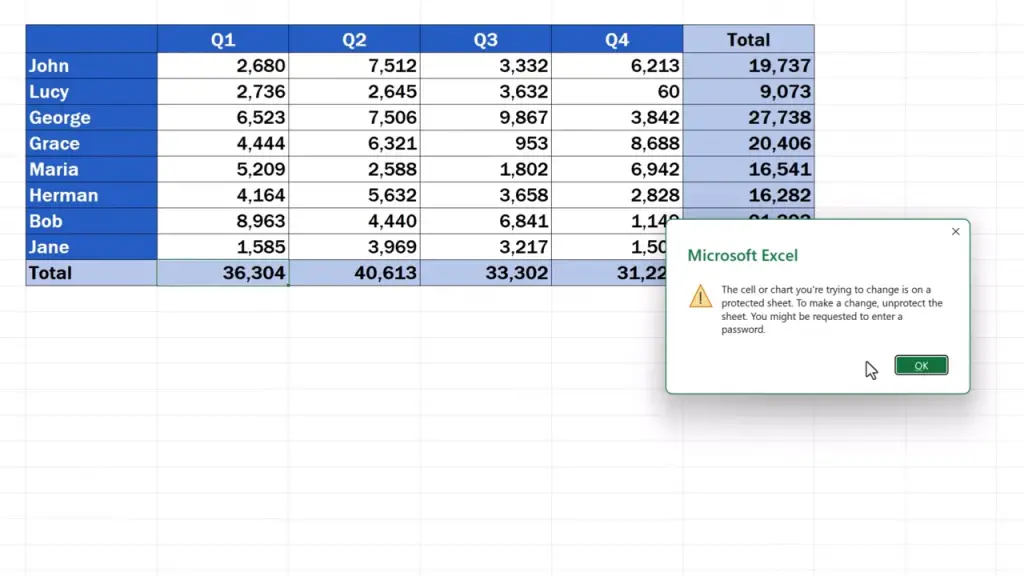Click the Herman name cell
This screenshot has width=1024, height=576.
91,196
